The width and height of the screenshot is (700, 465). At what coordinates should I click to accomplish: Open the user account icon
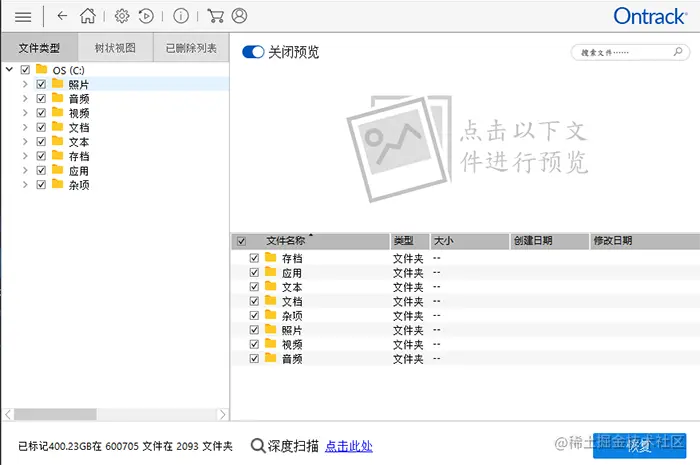click(x=239, y=16)
